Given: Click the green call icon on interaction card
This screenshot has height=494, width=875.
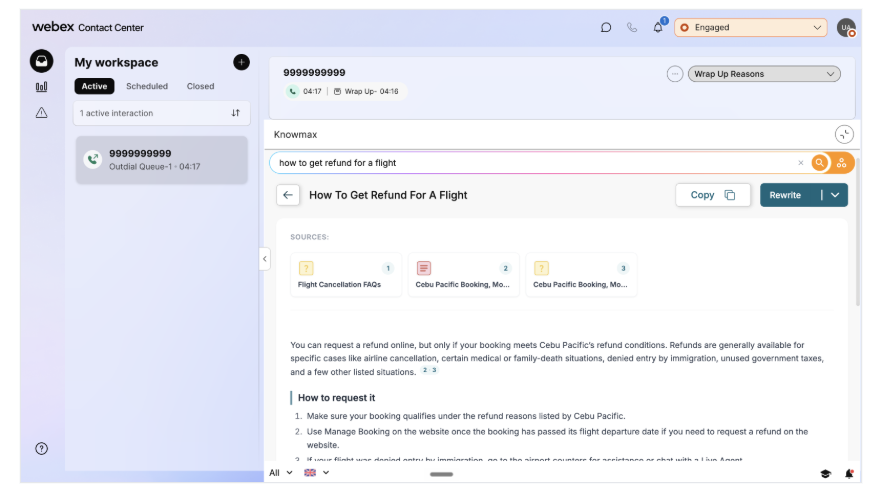Looking at the screenshot, I should pyautogui.click(x=93, y=160).
